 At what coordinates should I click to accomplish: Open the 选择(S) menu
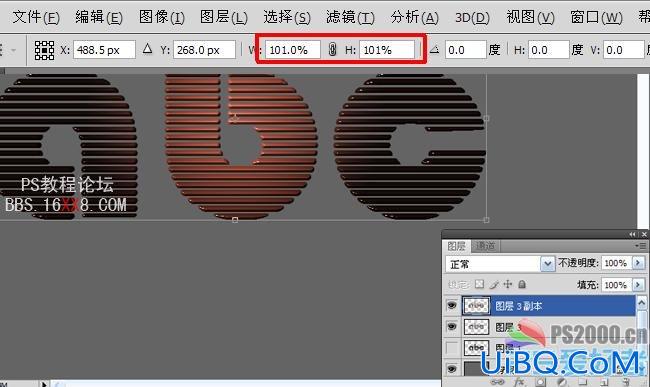287,17
